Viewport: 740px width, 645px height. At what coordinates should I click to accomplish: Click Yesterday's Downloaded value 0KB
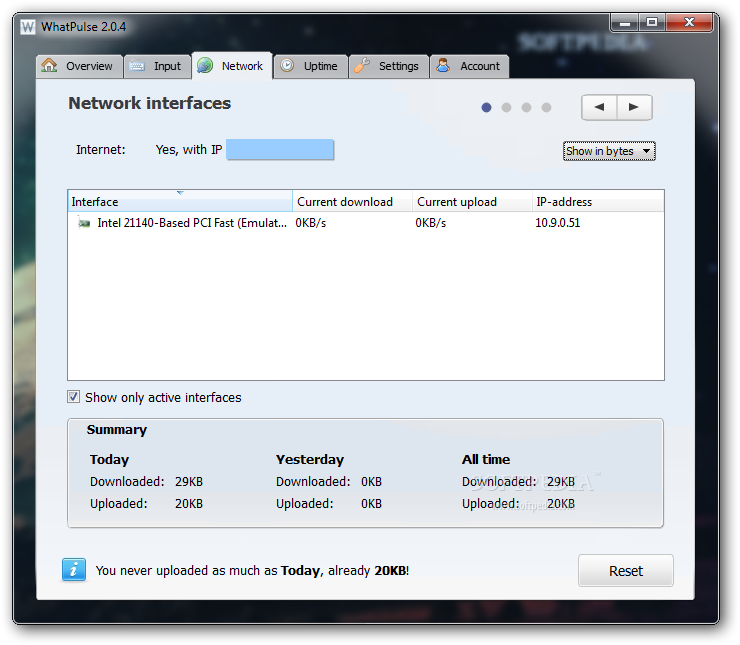coord(371,482)
